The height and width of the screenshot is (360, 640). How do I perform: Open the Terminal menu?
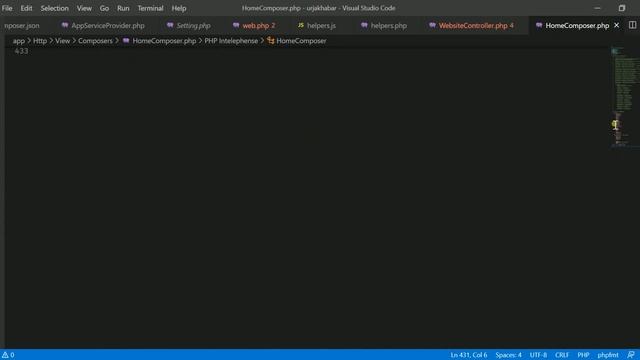click(150, 8)
